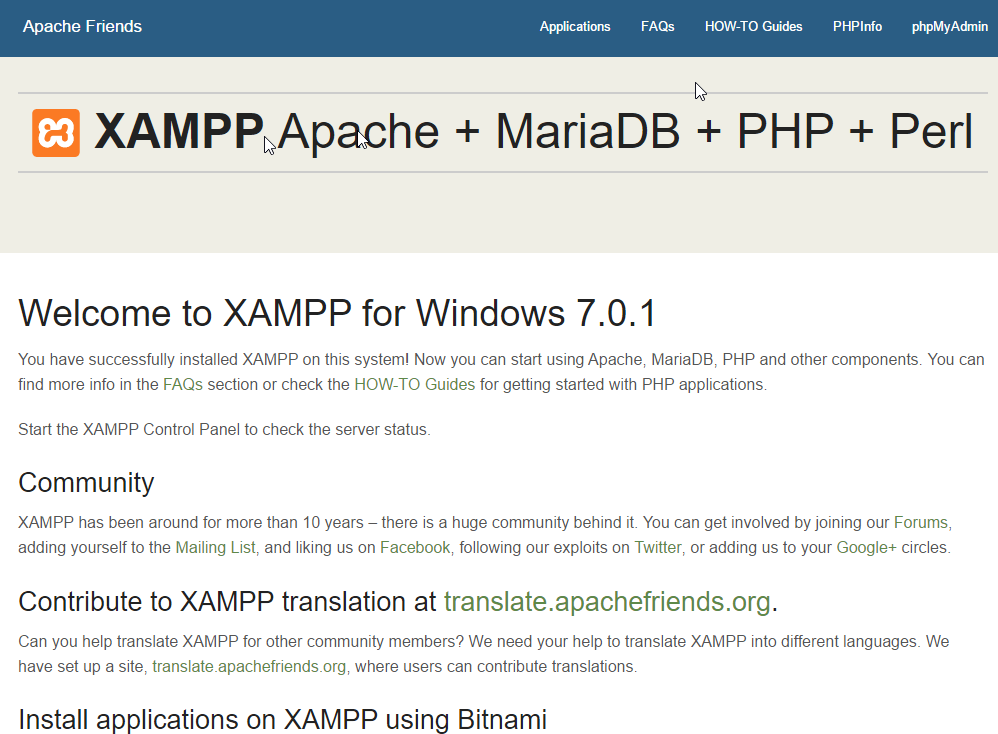Open translate.apachefriends.org link in the paragraph text
Screen dimensions: 998x734
tap(249, 667)
